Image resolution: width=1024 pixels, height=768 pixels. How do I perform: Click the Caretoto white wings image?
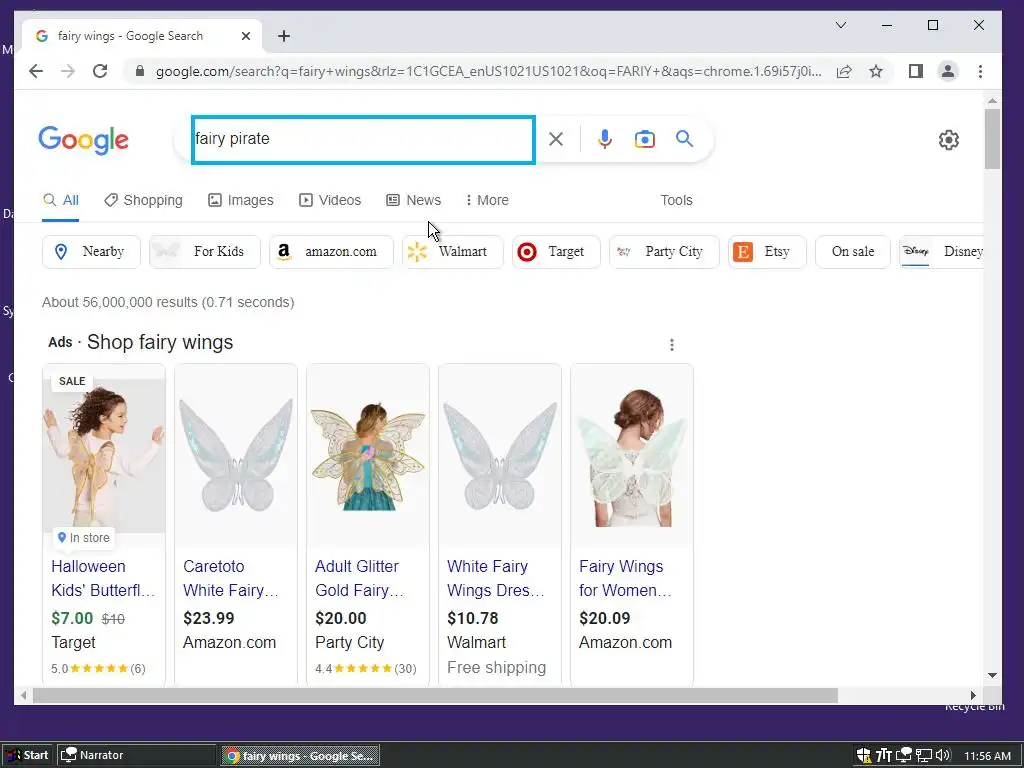point(236,456)
